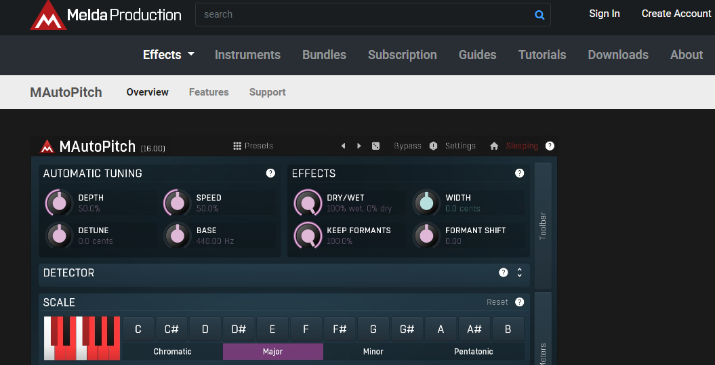Click the randomize dice icon
The width and height of the screenshot is (715, 365).
click(375, 146)
